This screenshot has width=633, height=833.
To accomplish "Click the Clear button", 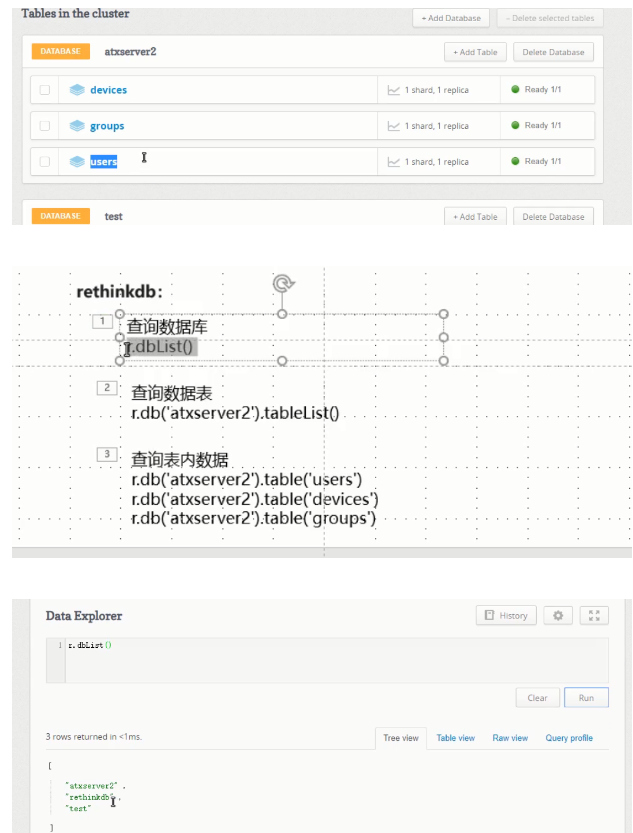I will pyautogui.click(x=537, y=698).
